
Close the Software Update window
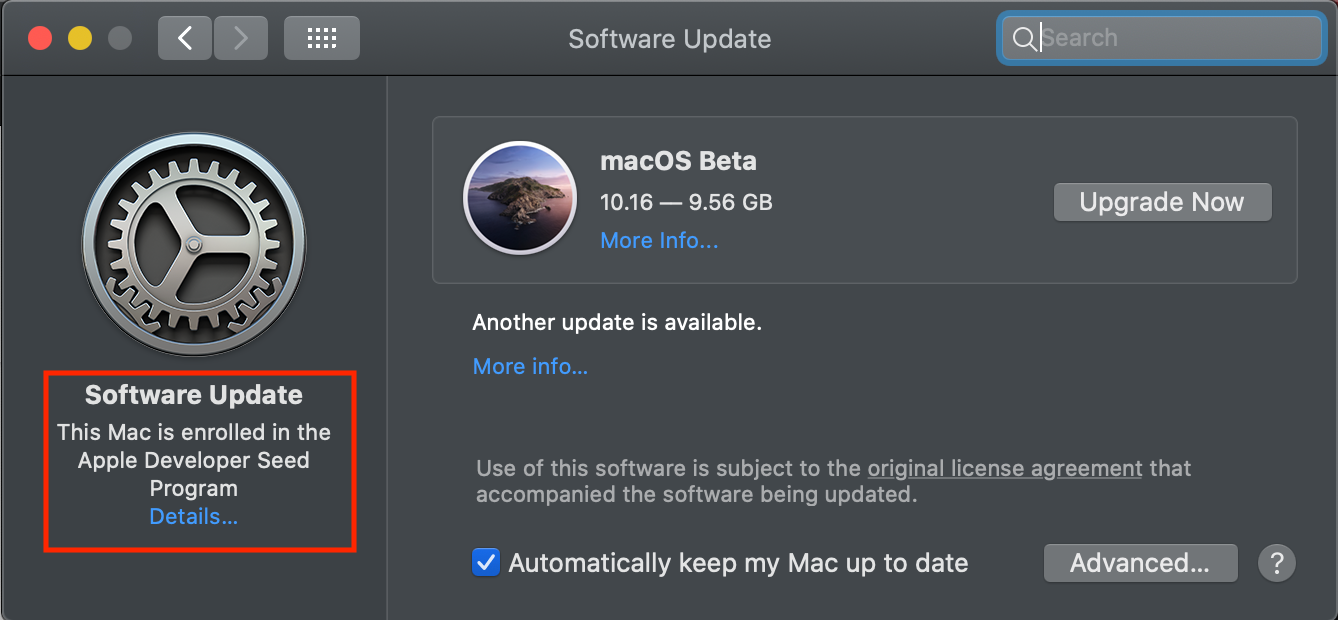(x=40, y=39)
